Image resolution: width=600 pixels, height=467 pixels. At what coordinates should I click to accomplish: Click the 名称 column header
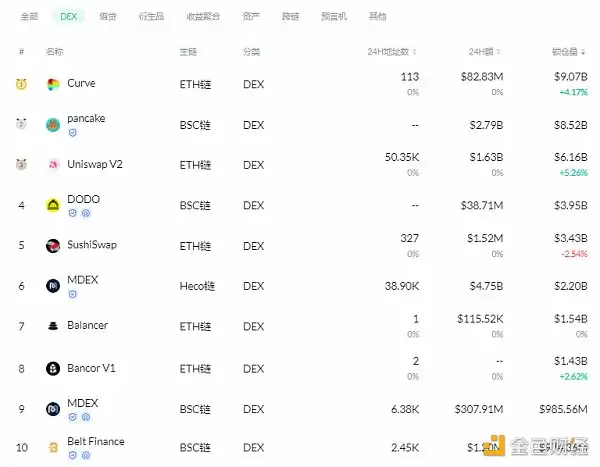[55, 51]
